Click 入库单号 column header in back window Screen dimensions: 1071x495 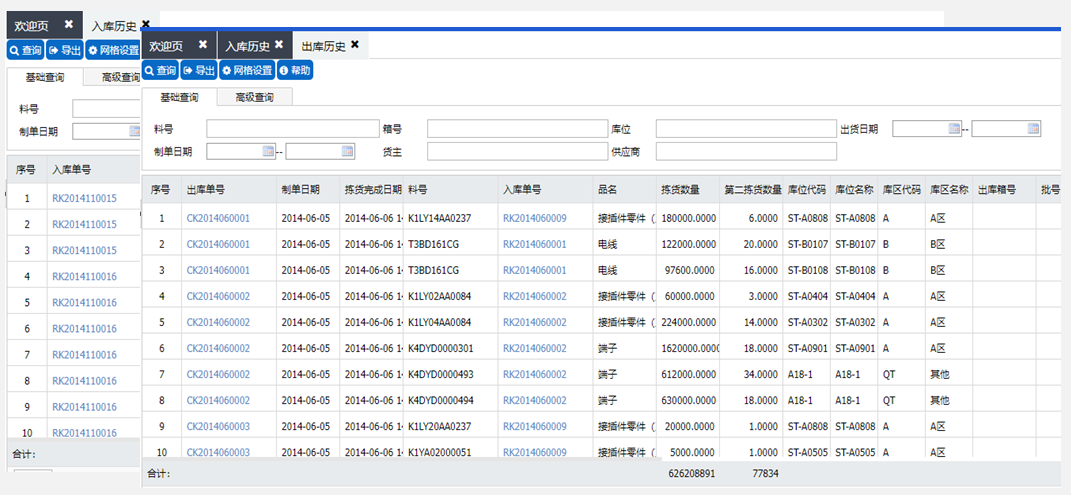[92, 170]
